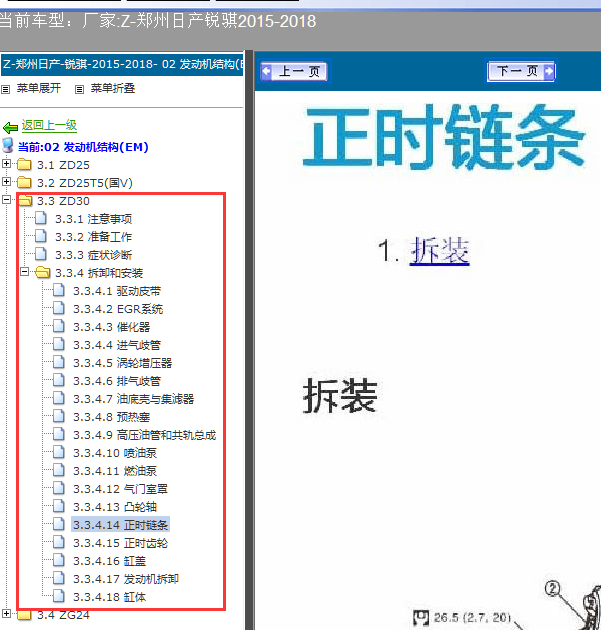Click the 02 发动机结构 panel title bar
Viewport: 601px width, 630px height.
coord(122,64)
